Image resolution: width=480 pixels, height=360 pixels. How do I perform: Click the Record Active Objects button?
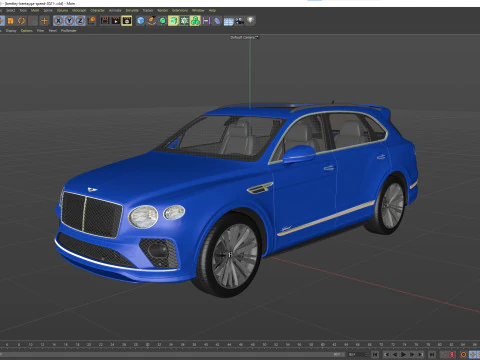444,355
